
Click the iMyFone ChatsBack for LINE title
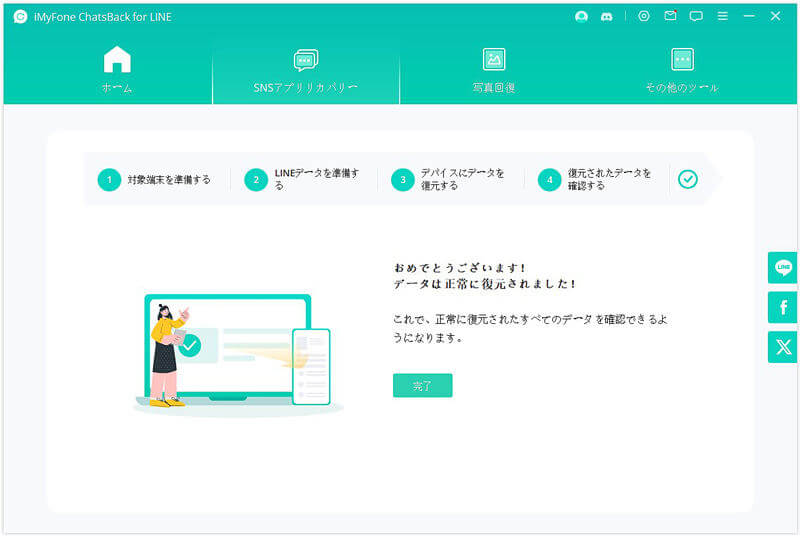(103, 17)
